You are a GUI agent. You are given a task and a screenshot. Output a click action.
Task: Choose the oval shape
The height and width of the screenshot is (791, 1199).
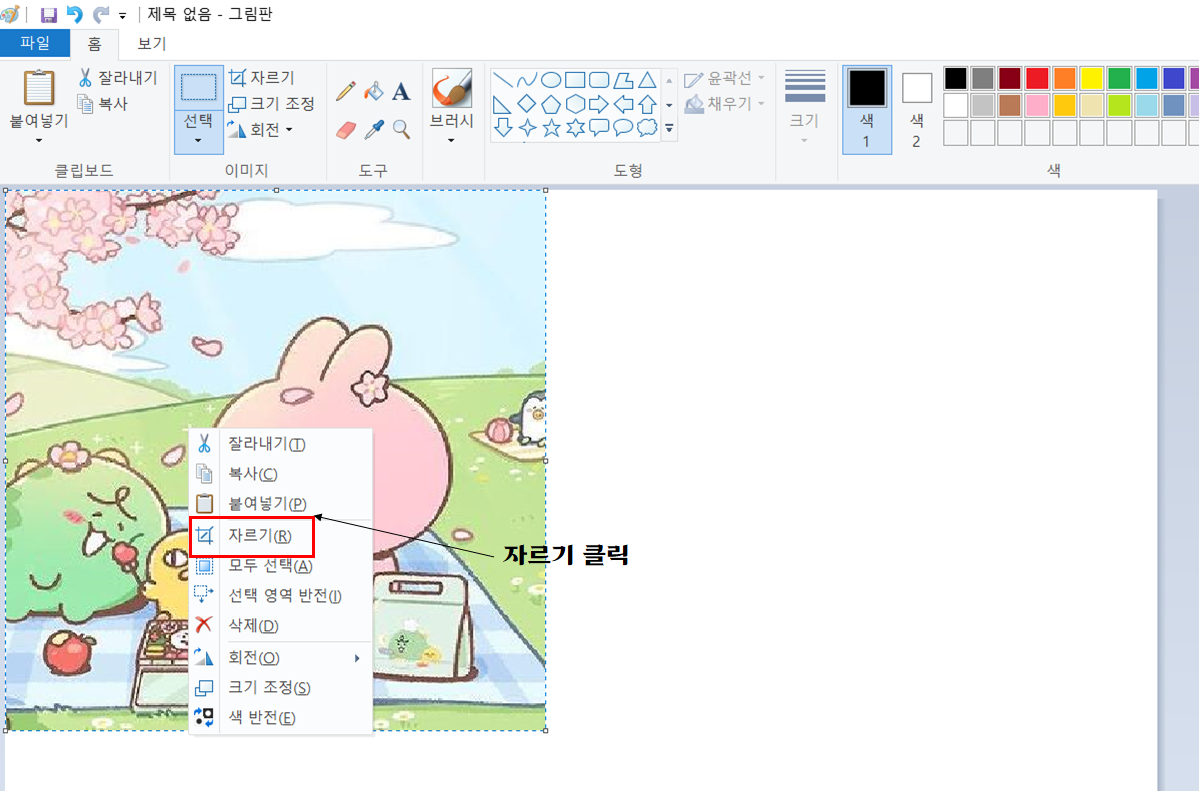coord(551,80)
